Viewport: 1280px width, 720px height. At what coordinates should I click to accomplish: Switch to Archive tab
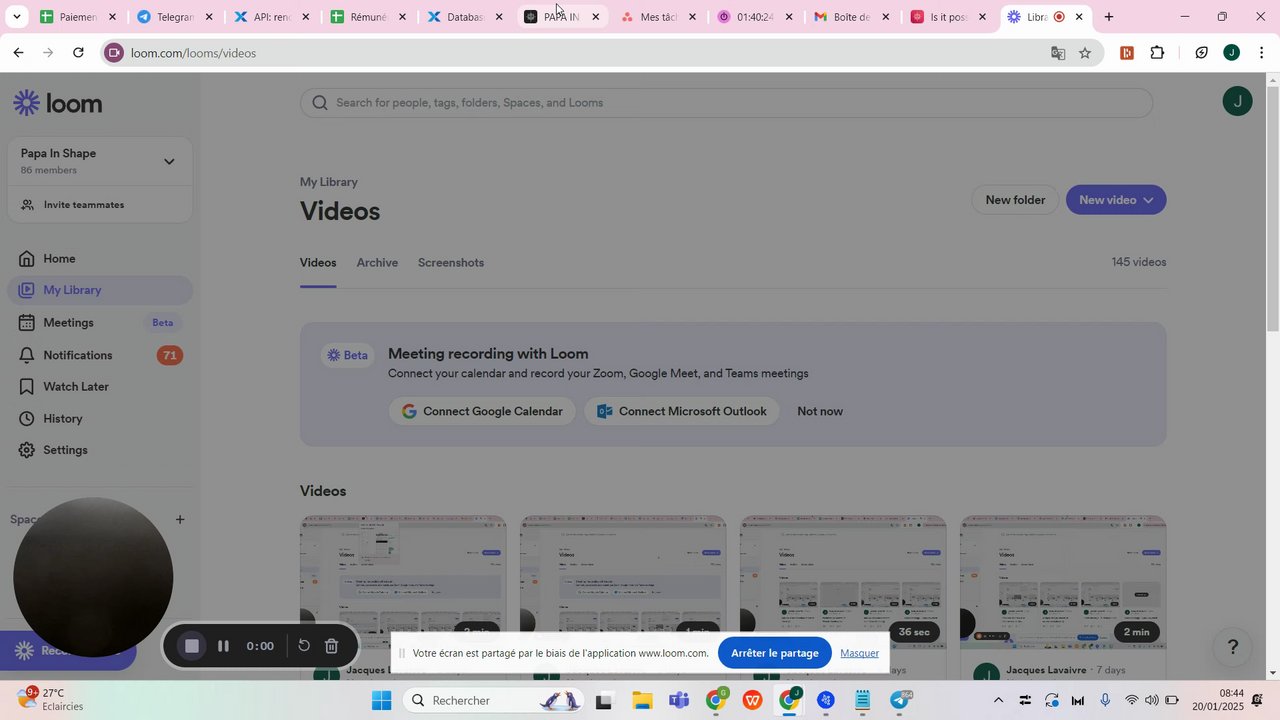tap(377, 263)
